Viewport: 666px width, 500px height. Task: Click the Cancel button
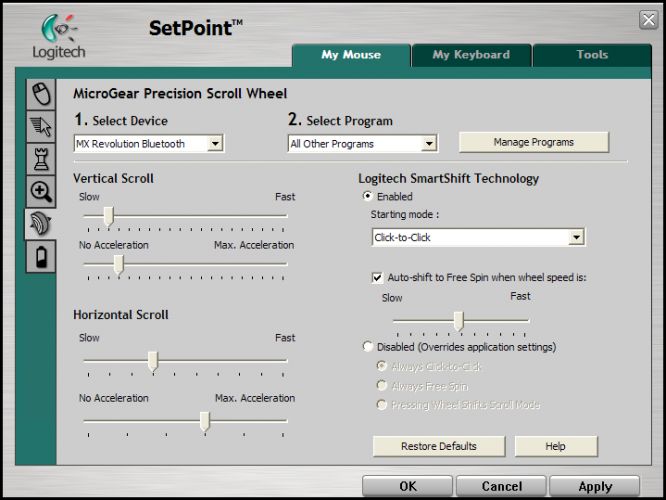pyautogui.click(x=502, y=486)
